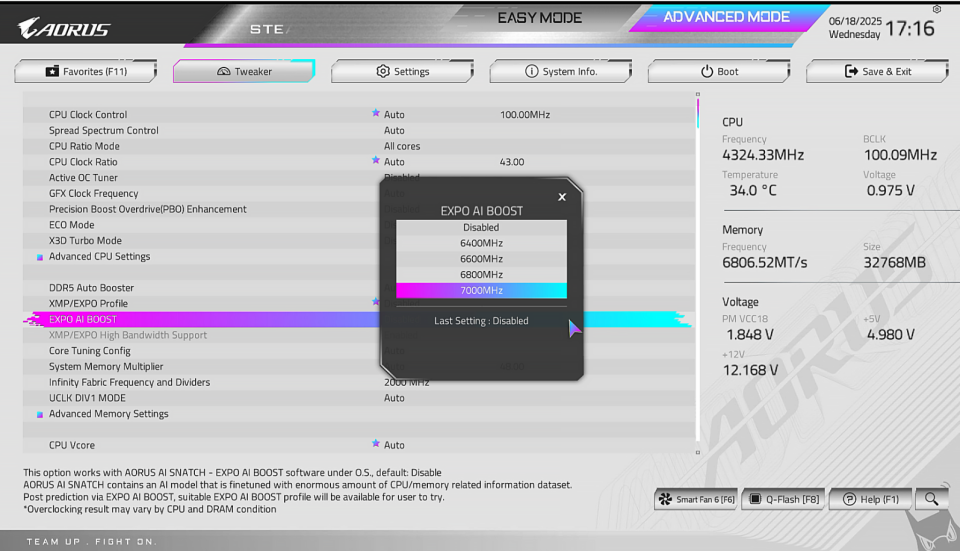Open the Save & Exit tab

point(877,71)
